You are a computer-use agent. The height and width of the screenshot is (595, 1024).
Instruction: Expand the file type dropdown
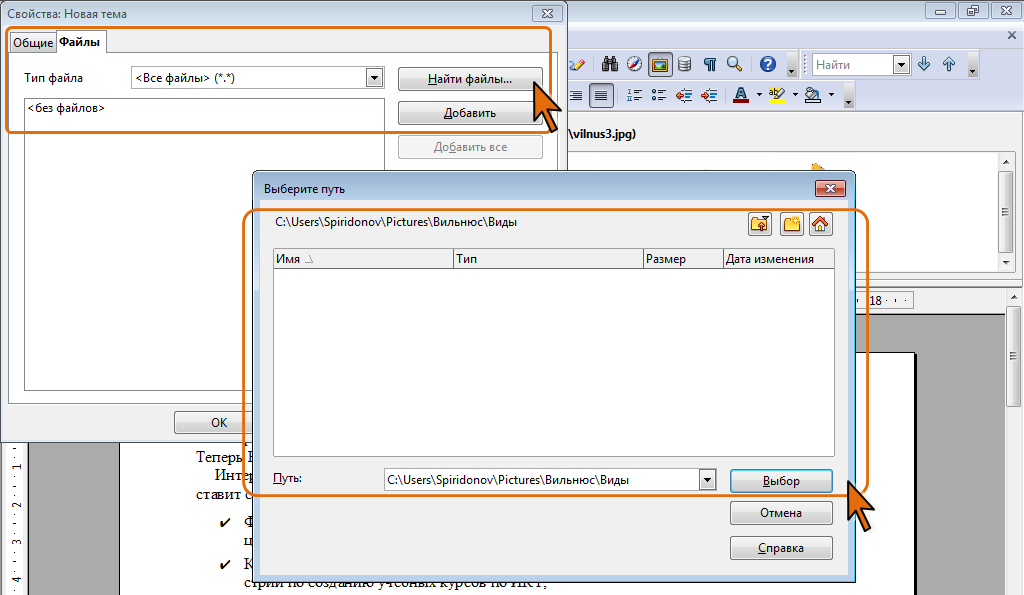pyautogui.click(x=375, y=78)
